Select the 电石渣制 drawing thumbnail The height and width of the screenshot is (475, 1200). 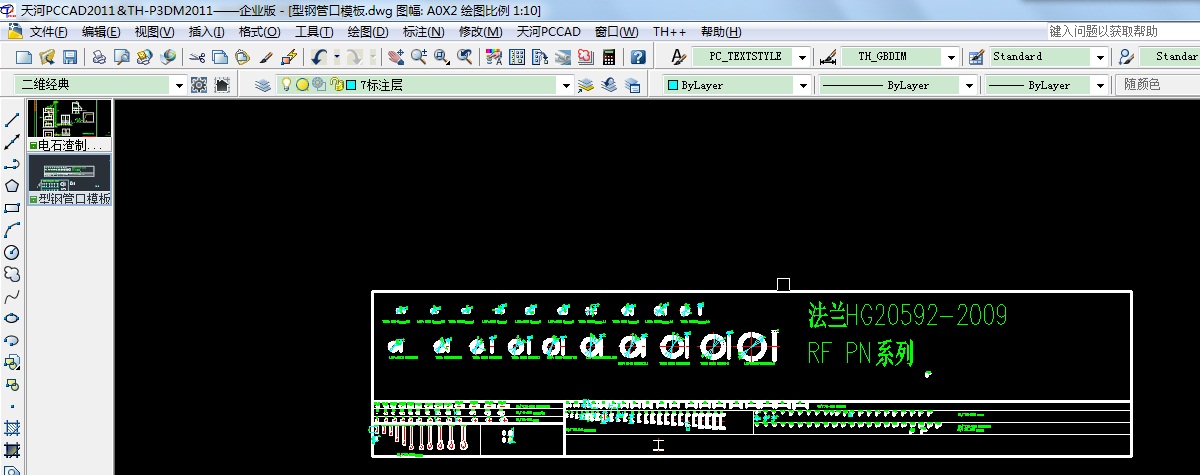point(69,125)
